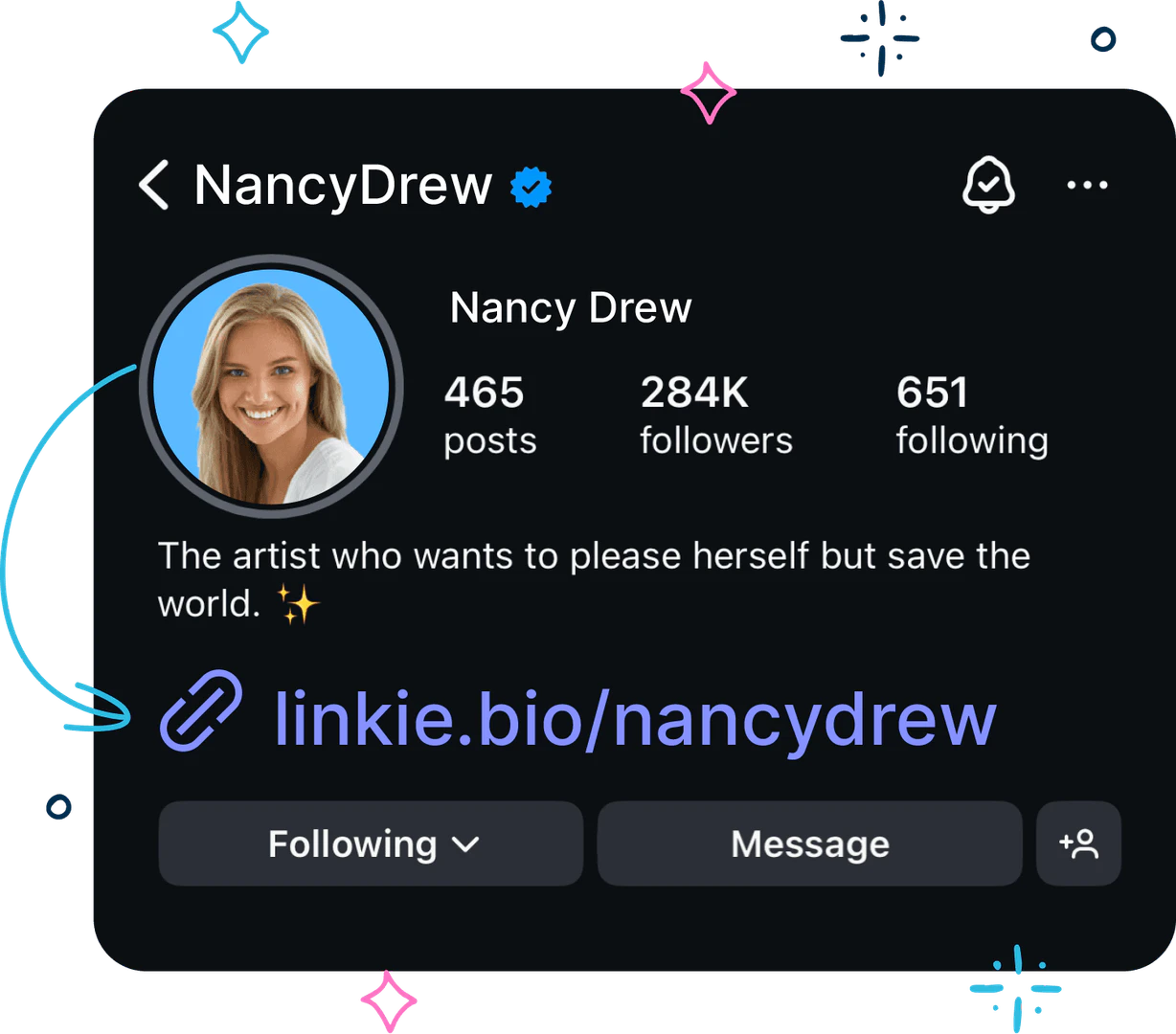The image size is (1176, 1034).
Task: Click the pink diamond sparkle at top
Action: (x=709, y=93)
